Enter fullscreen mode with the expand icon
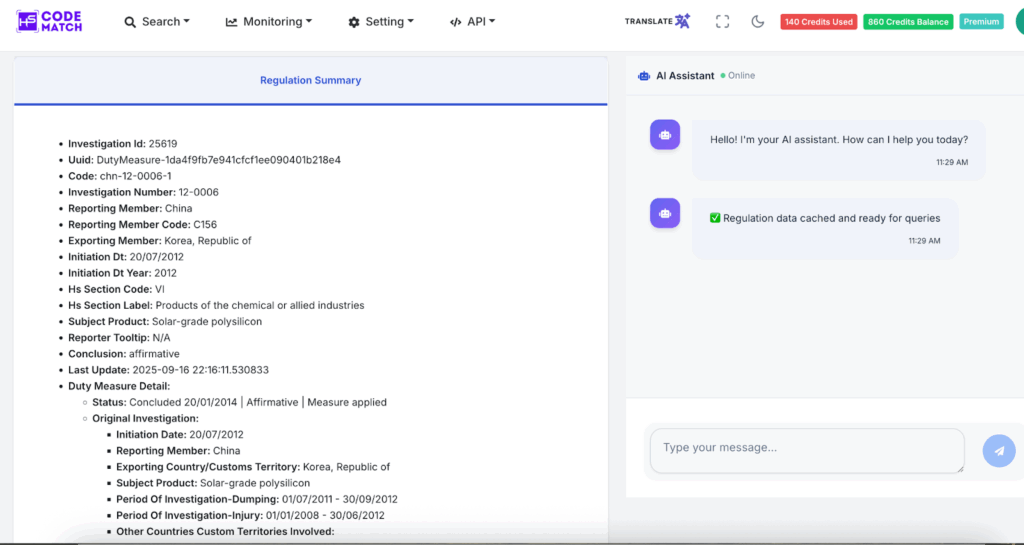This screenshot has width=1024, height=545. click(722, 21)
